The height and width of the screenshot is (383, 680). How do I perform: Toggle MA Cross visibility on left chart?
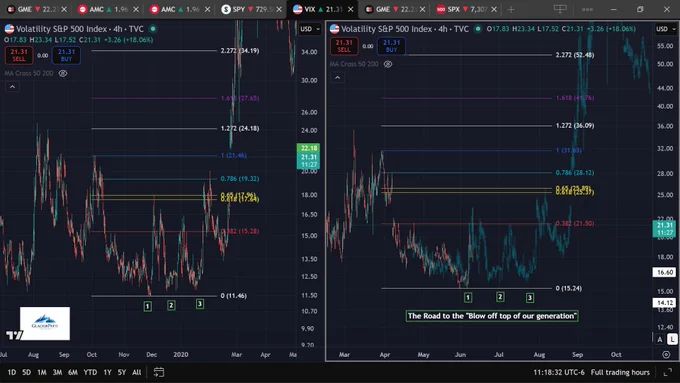coord(63,73)
